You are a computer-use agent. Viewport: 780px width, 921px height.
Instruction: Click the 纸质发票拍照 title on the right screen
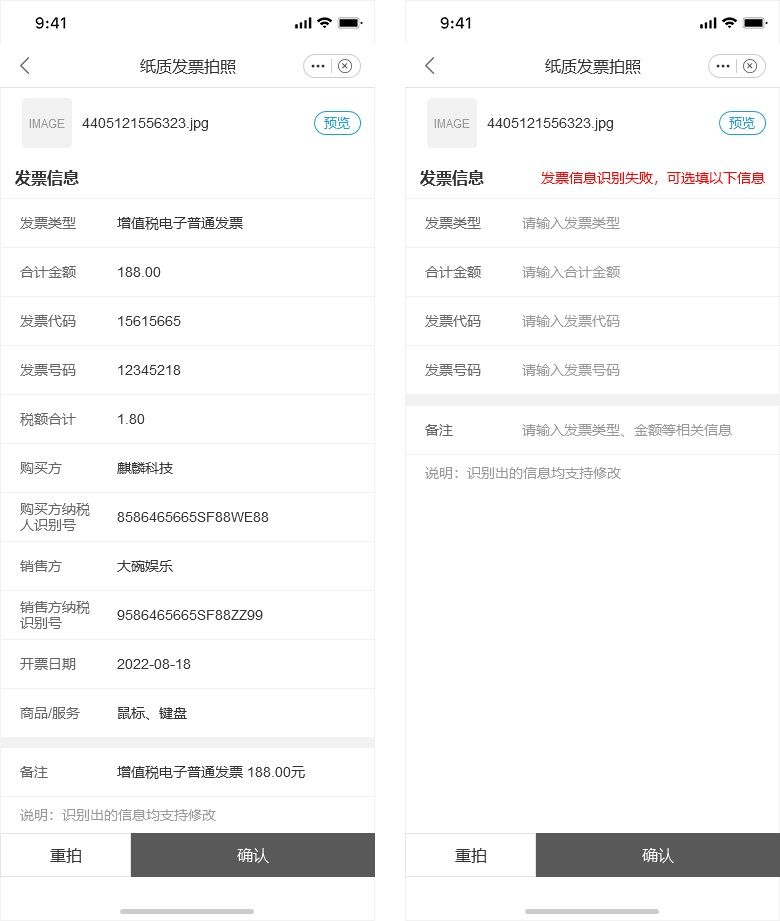coord(593,66)
